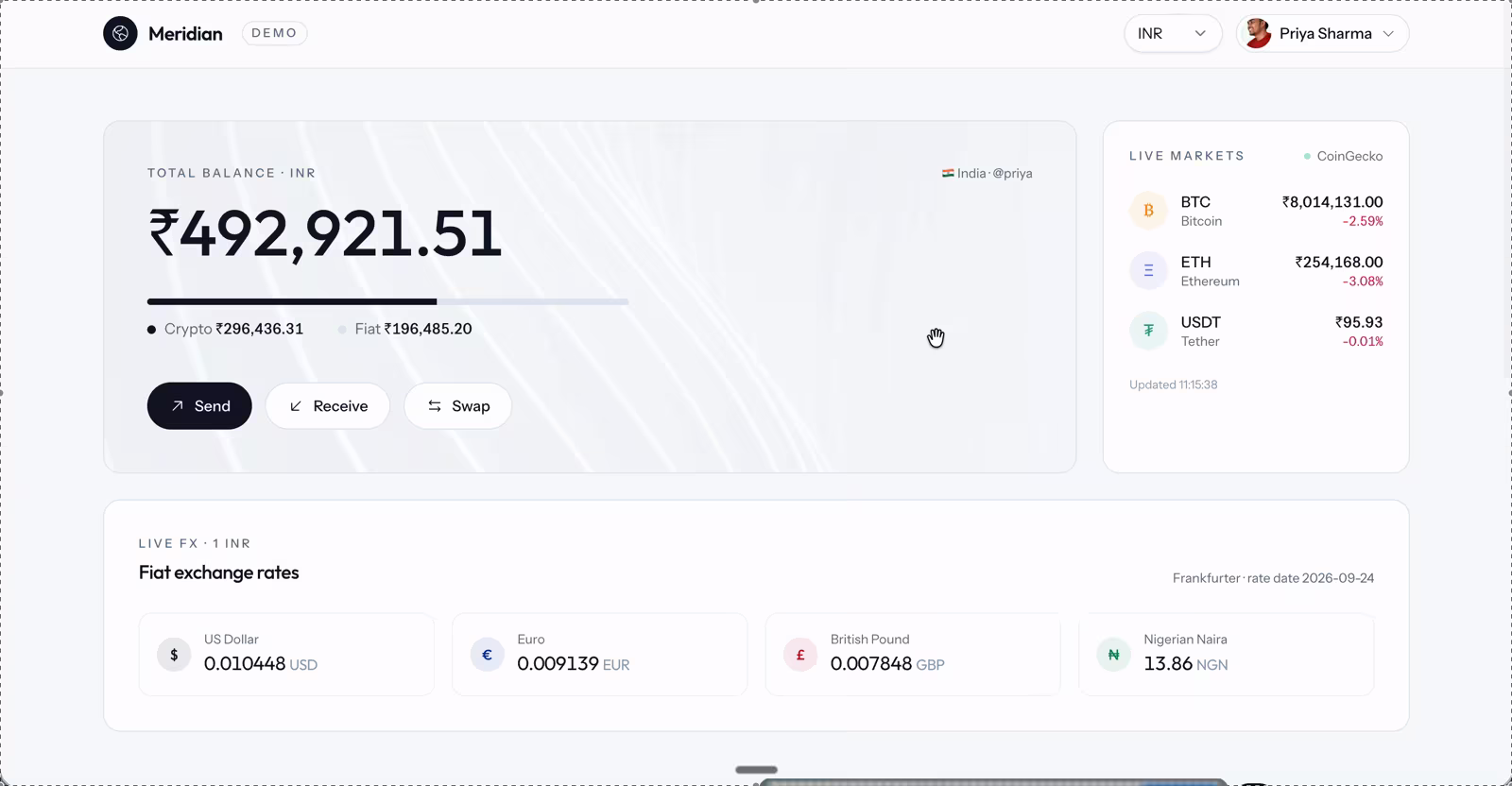Click the bottom drag handle bar

click(756, 770)
